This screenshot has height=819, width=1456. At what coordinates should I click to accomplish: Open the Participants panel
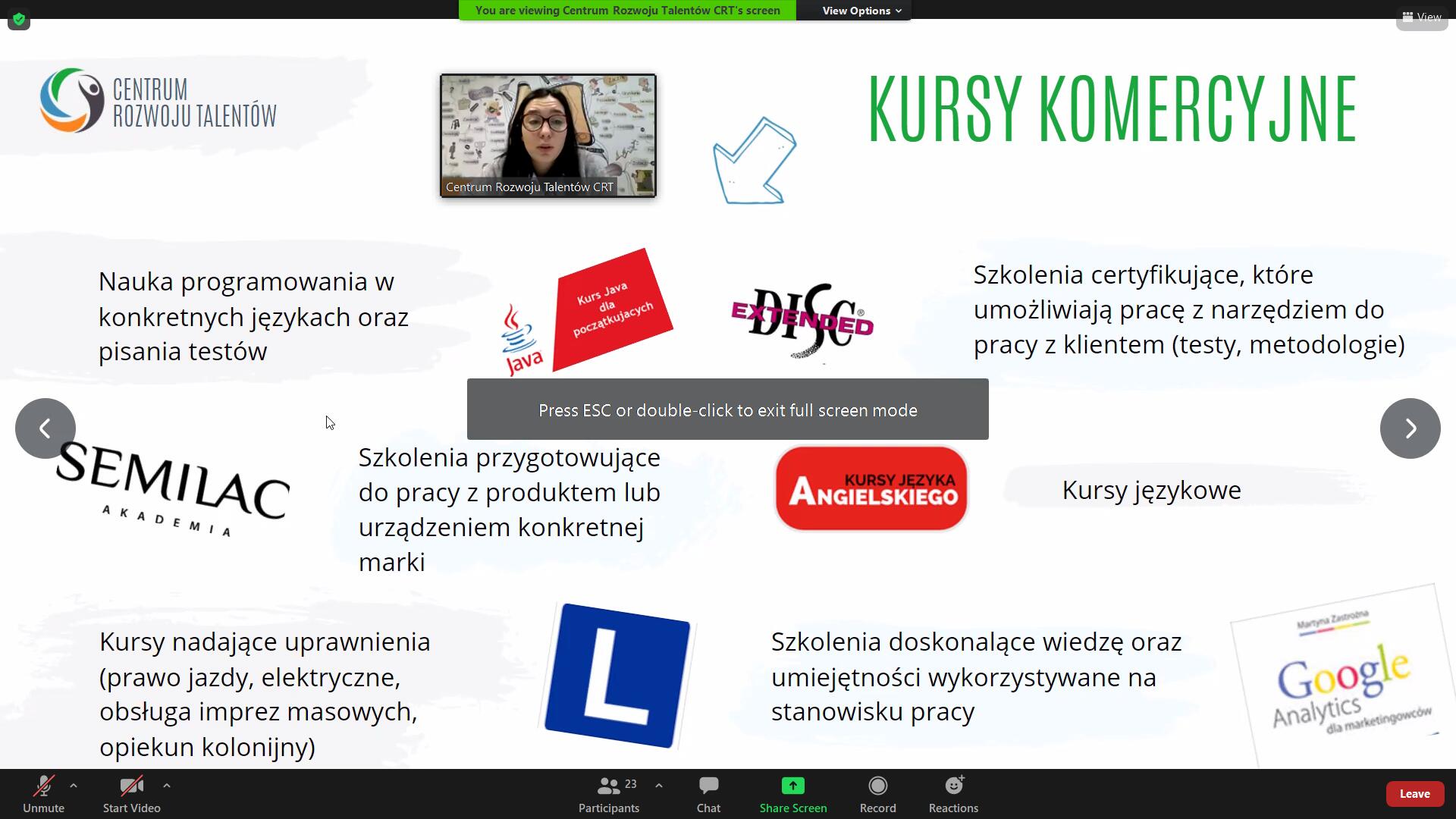pos(609,794)
